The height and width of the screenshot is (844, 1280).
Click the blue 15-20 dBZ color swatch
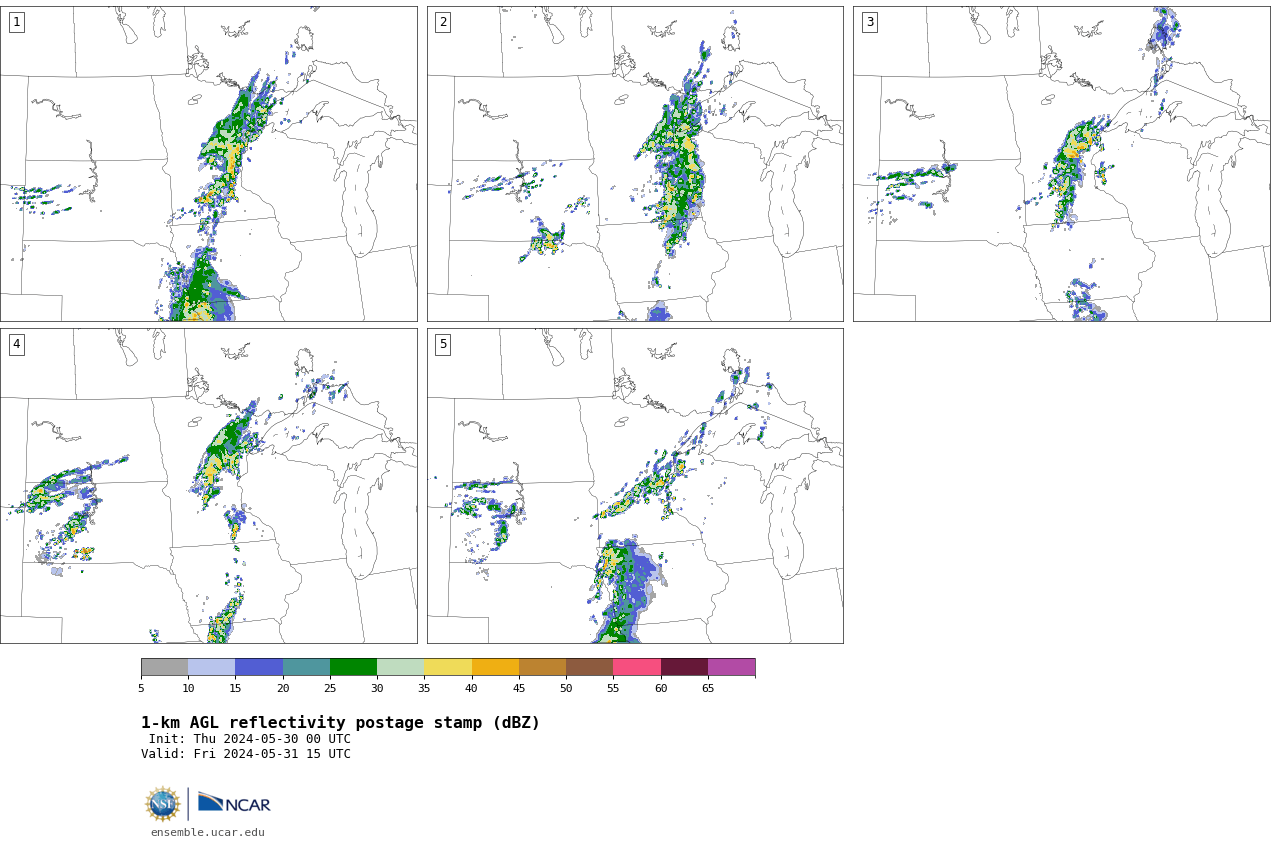tap(259, 667)
